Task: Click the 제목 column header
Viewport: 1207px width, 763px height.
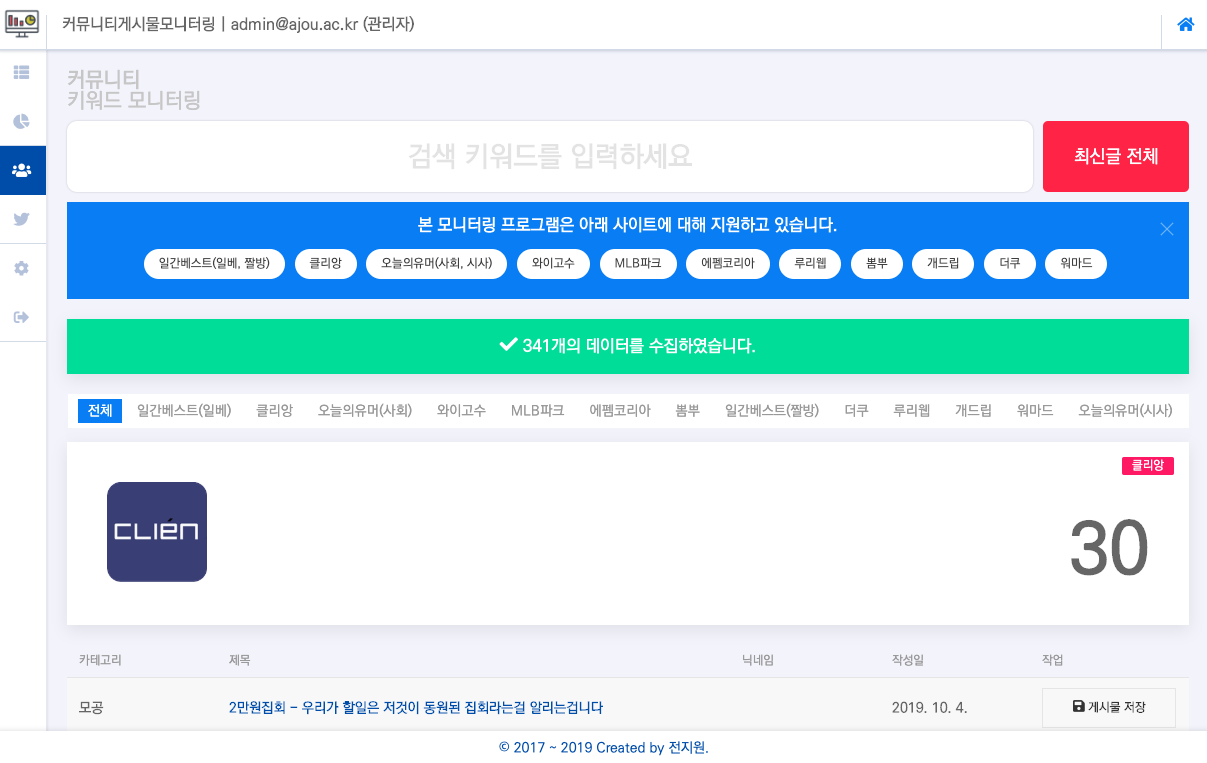Action: tap(240, 660)
